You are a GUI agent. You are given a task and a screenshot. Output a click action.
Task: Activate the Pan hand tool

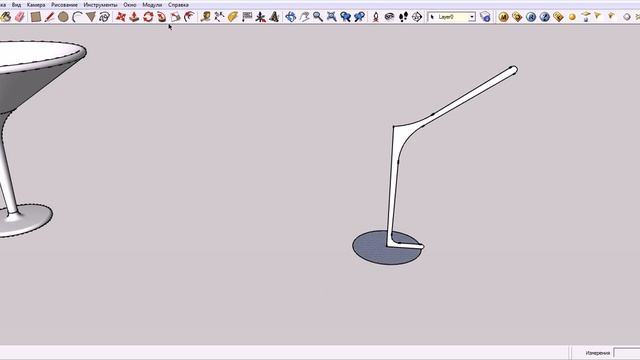(304, 17)
